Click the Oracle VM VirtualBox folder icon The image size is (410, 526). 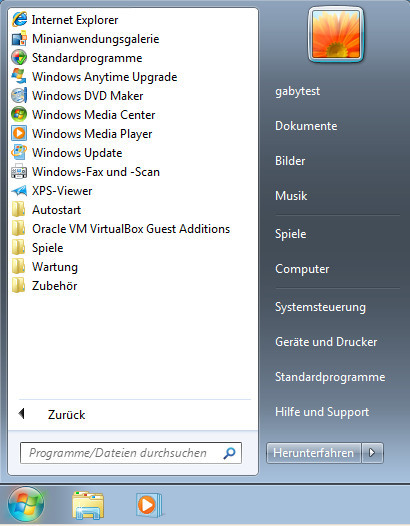(x=18, y=229)
